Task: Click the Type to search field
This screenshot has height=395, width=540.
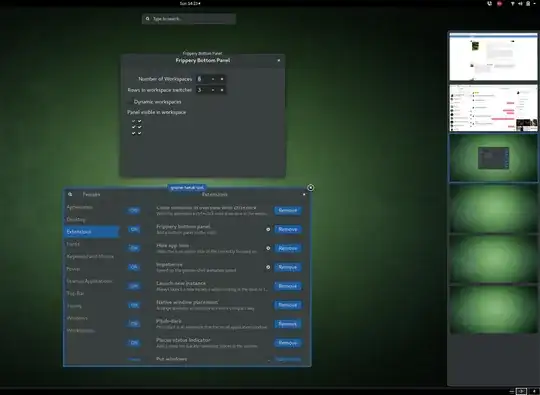Action: [189, 19]
